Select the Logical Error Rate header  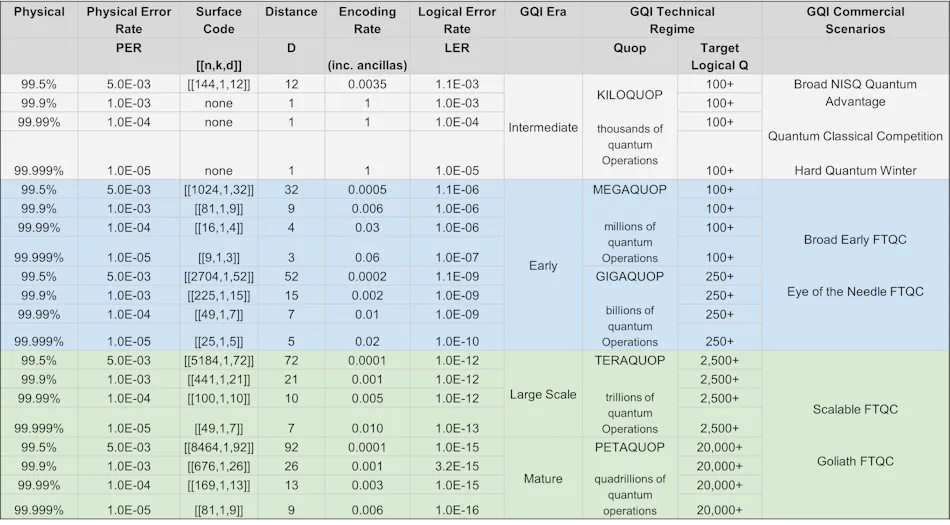coord(457,20)
